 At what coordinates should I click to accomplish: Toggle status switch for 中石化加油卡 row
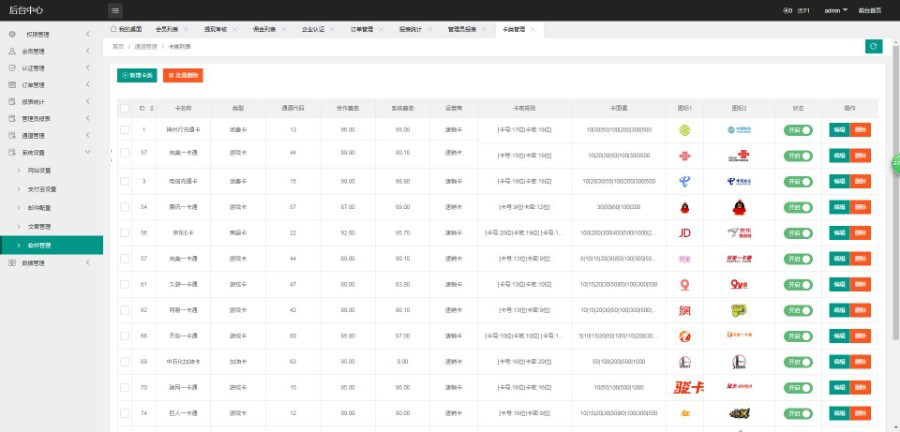click(x=797, y=362)
